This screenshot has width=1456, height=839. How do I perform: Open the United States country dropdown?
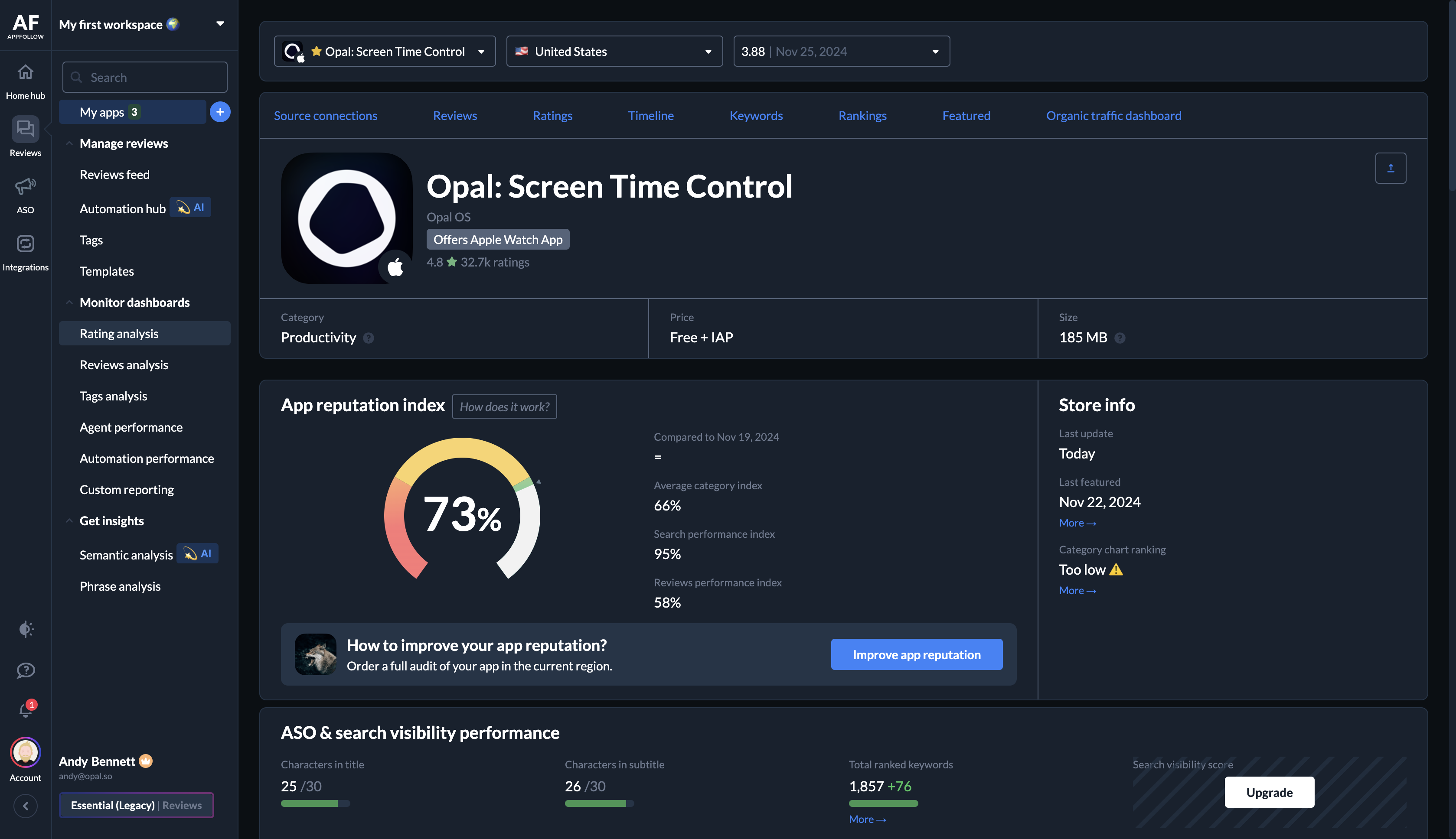click(614, 51)
